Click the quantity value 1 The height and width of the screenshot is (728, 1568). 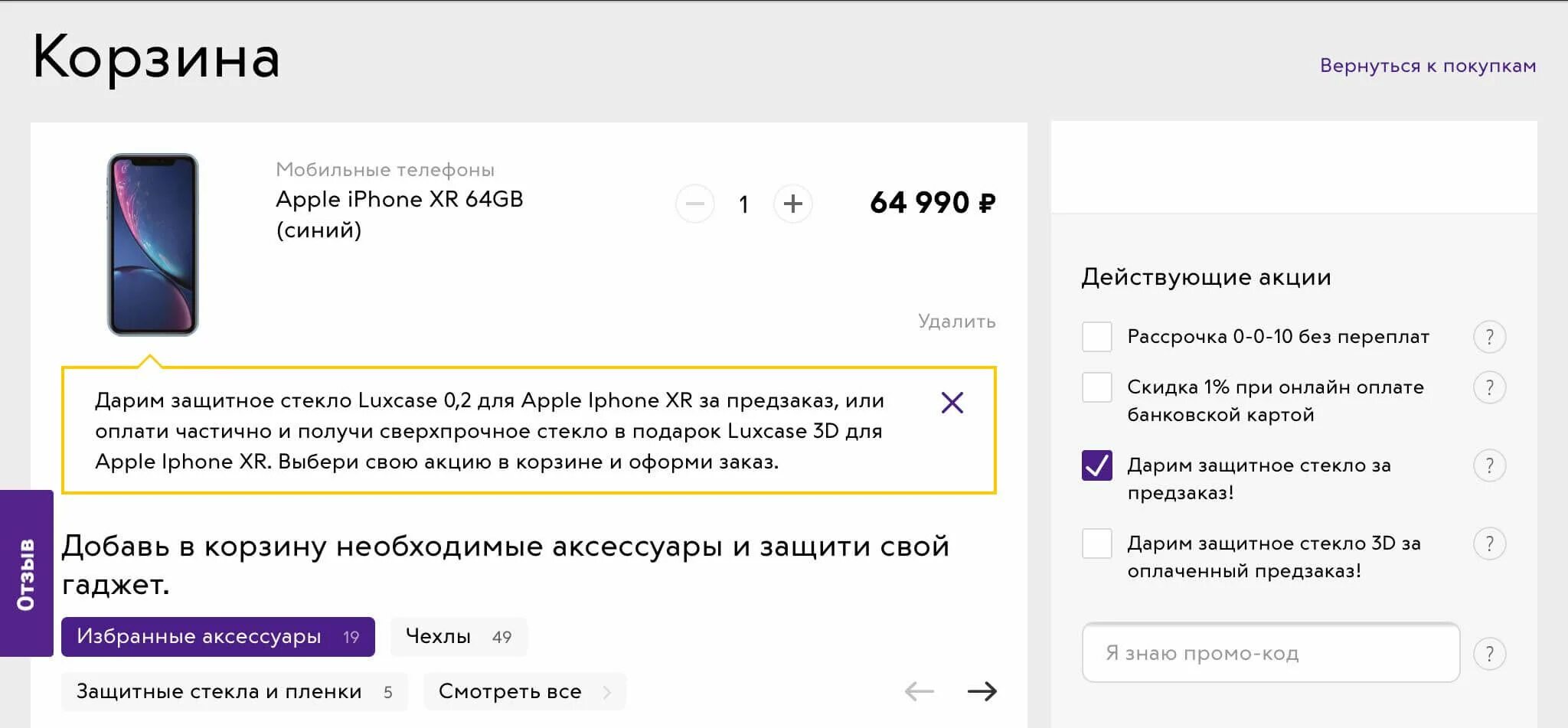click(x=743, y=204)
